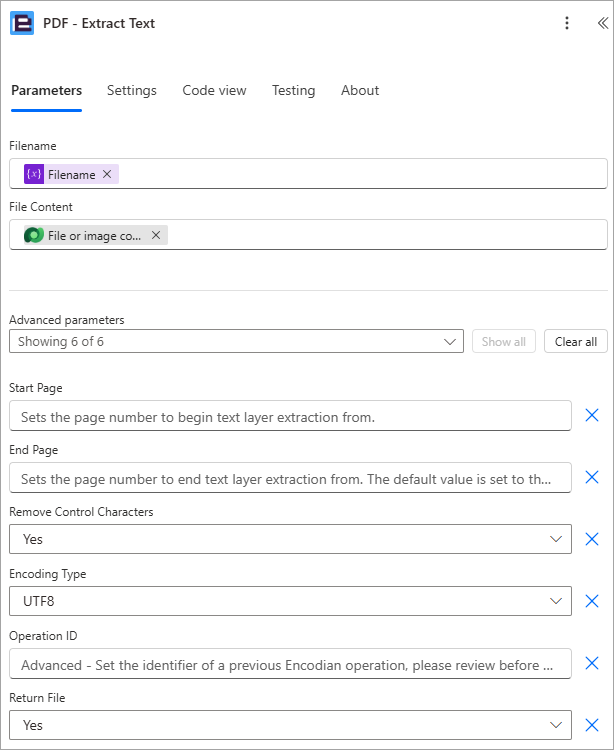Remove the Operation ID parameter
This screenshot has height=750, width=614.
pyautogui.click(x=592, y=663)
